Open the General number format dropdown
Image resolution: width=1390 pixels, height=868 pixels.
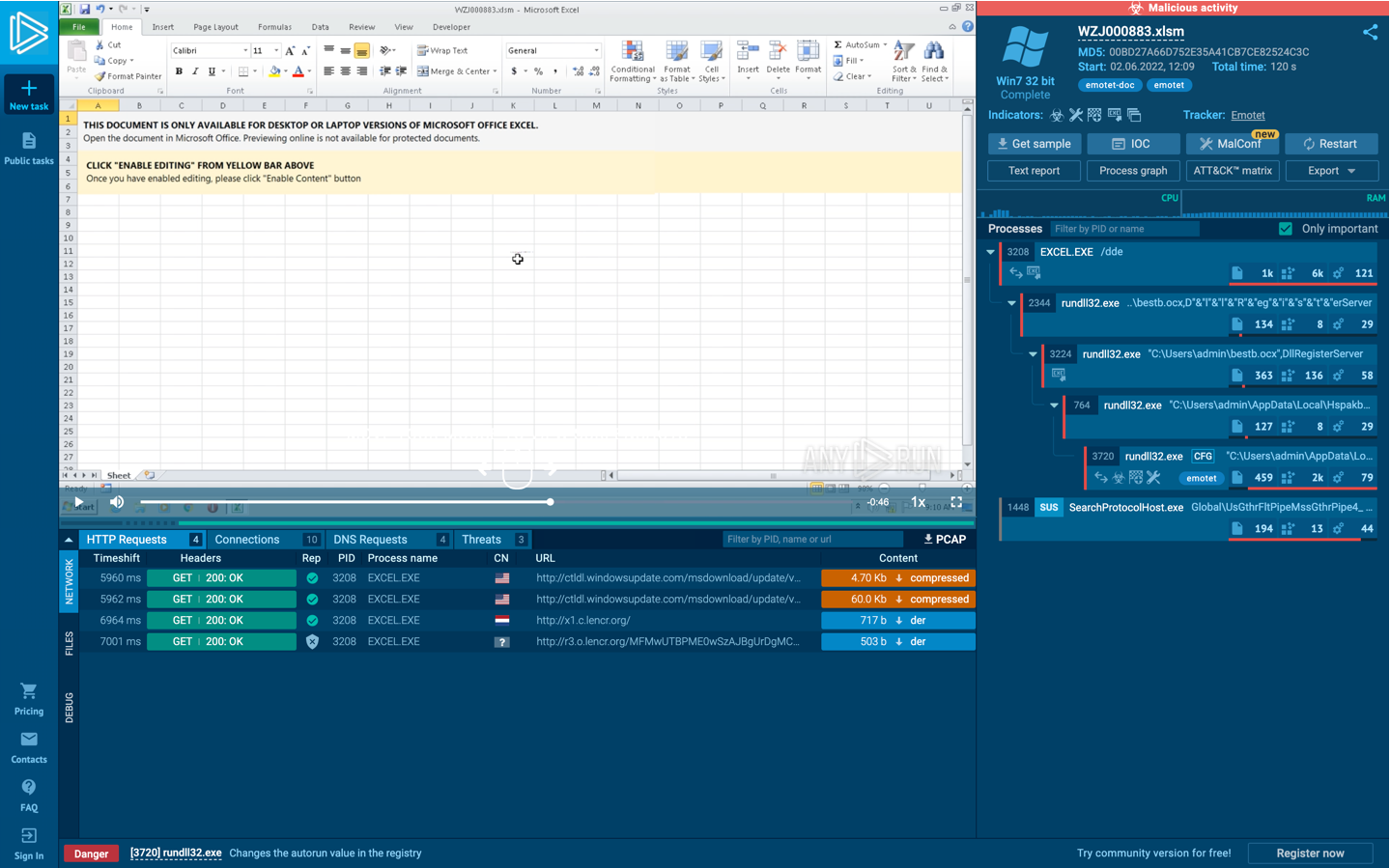(x=596, y=50)
